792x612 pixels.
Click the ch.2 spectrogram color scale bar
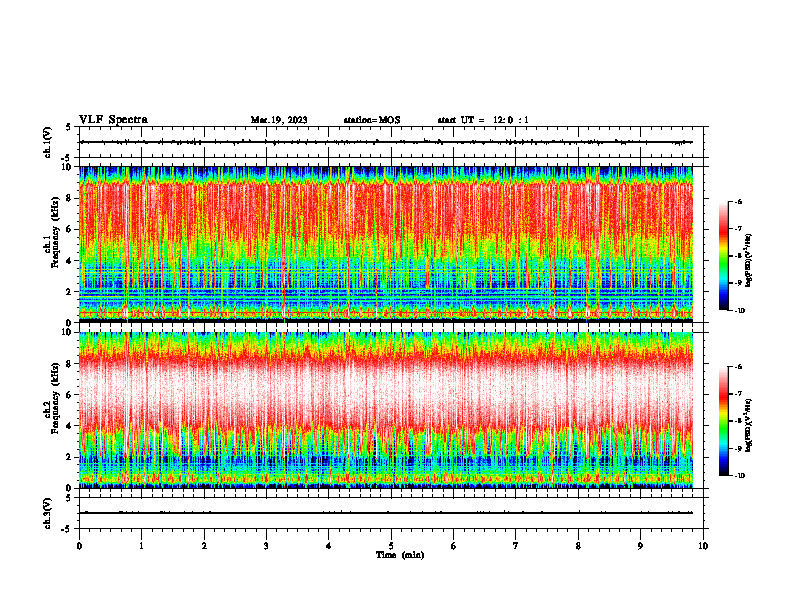point(723,421)
